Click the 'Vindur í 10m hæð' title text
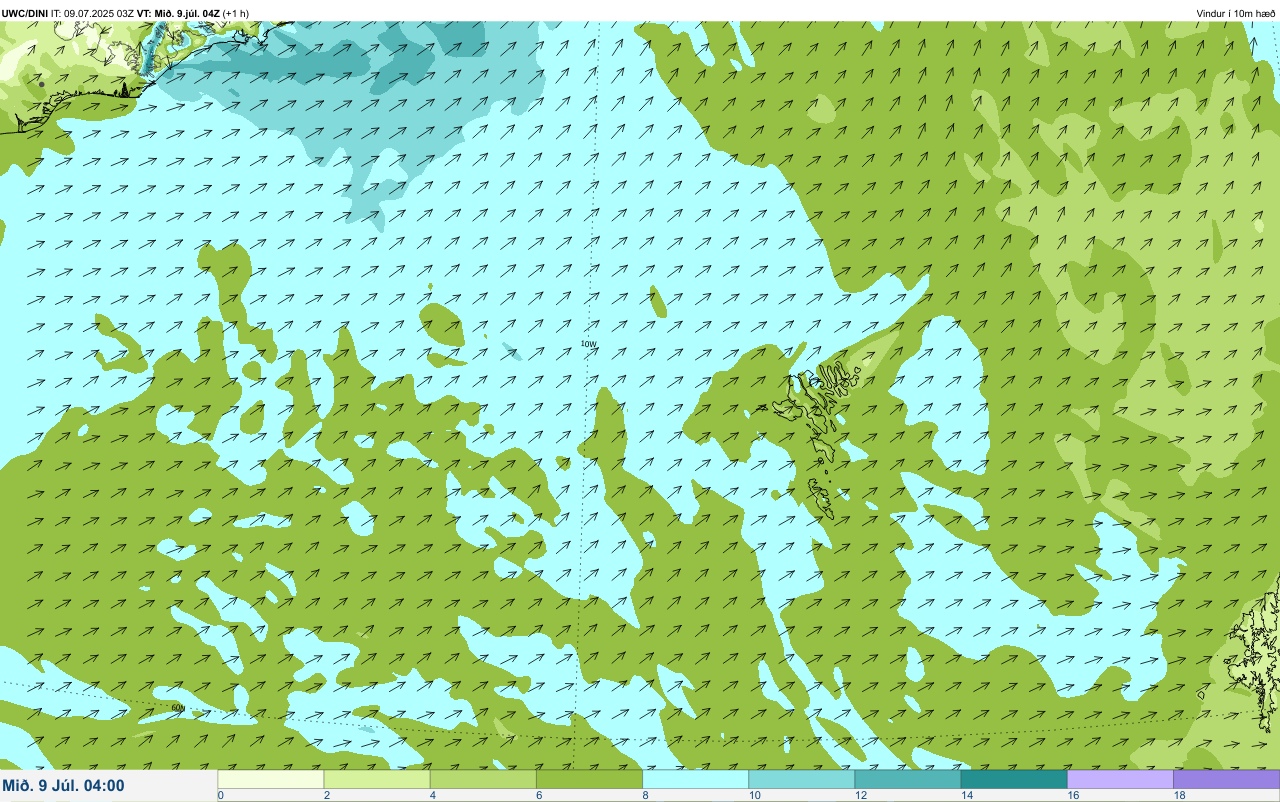Viewport: 1280px width, 802px height. [1236, 14]
